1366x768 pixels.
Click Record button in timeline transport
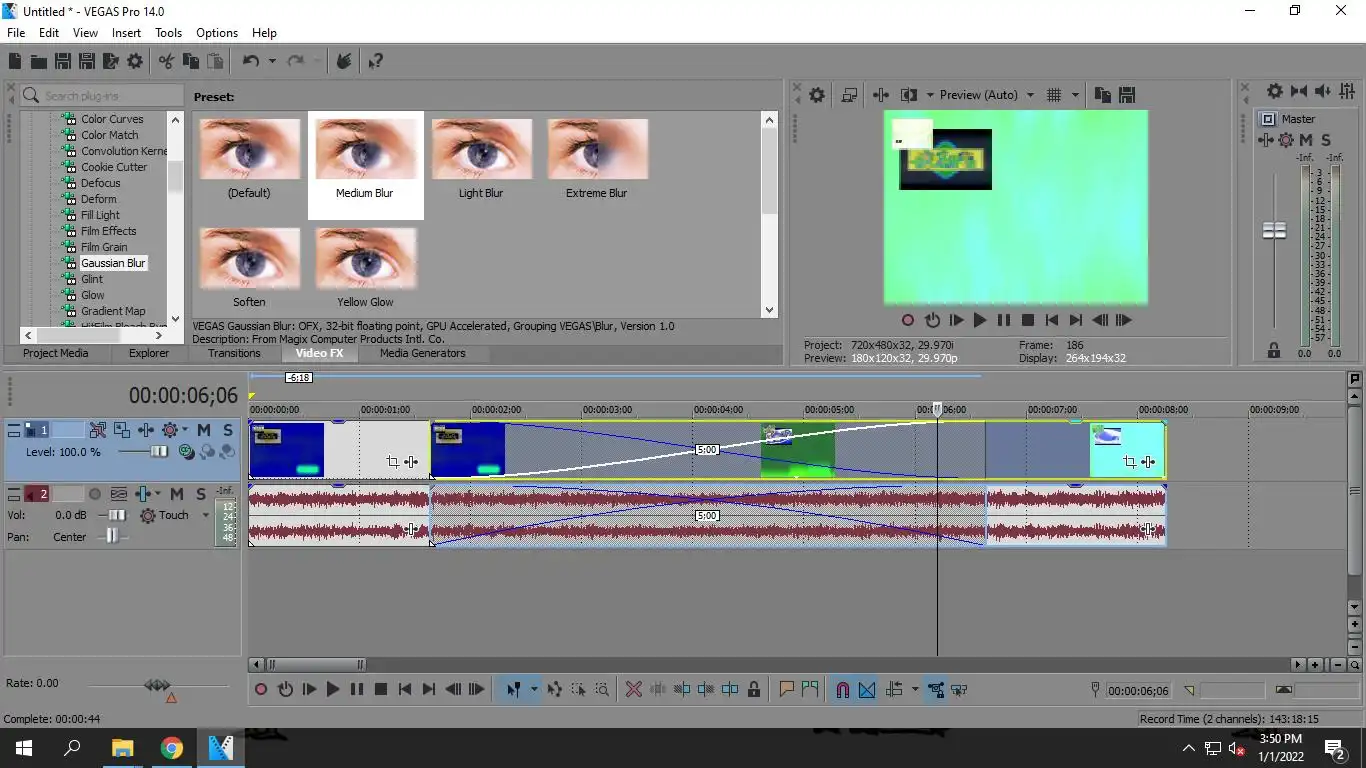pyautogui.click(x=261, y=690)
